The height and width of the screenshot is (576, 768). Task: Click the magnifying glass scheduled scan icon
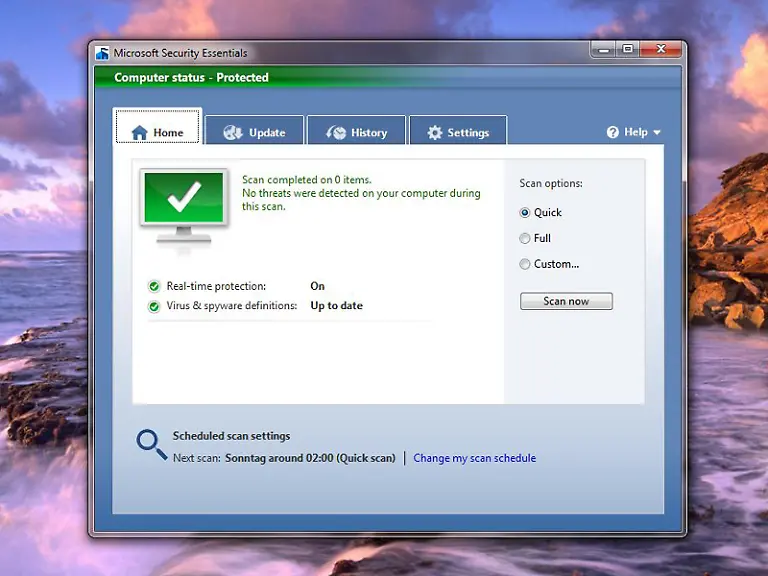[x=151, y=444]
